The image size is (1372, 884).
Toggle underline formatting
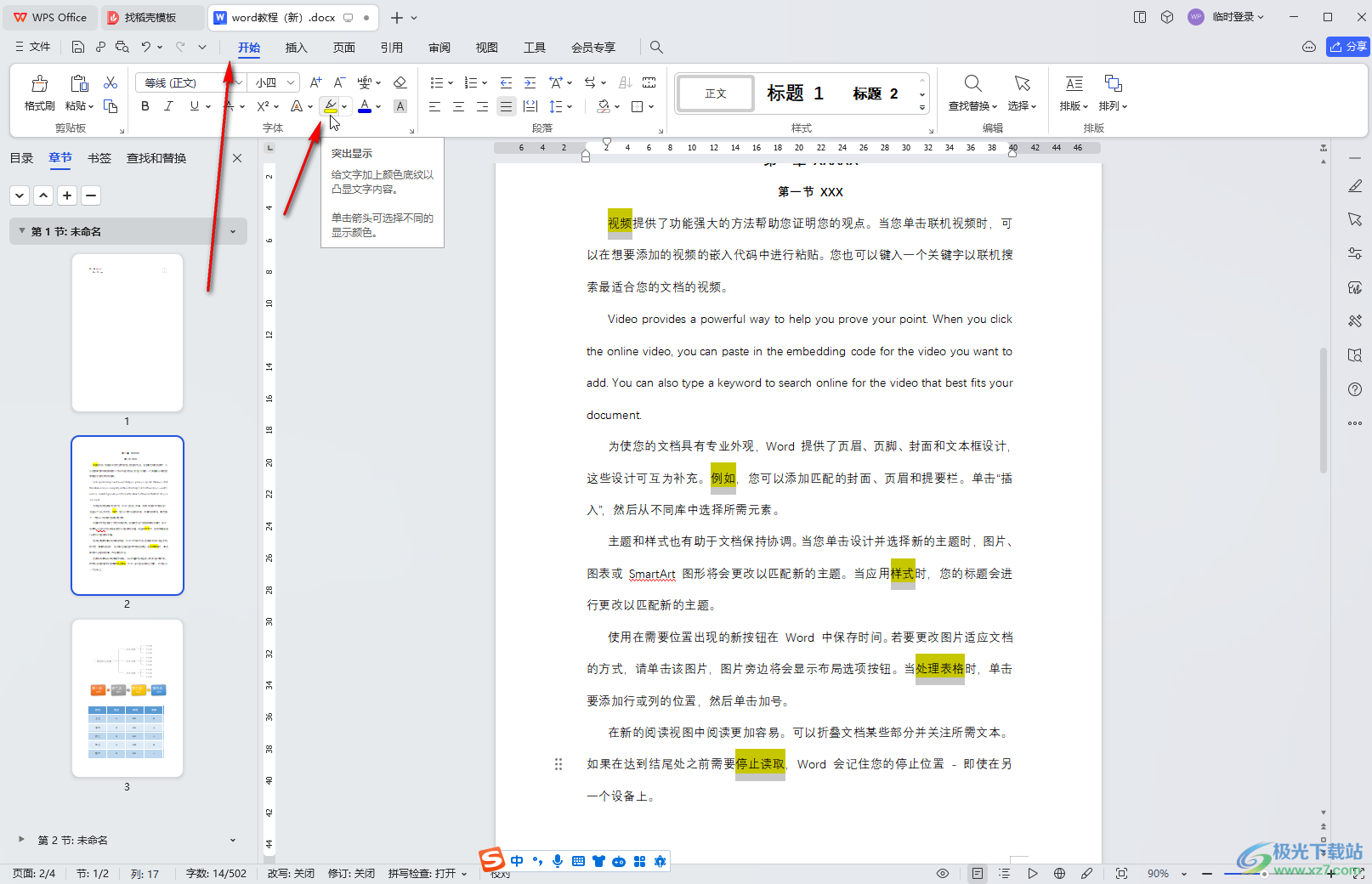(x=195, y=106)
